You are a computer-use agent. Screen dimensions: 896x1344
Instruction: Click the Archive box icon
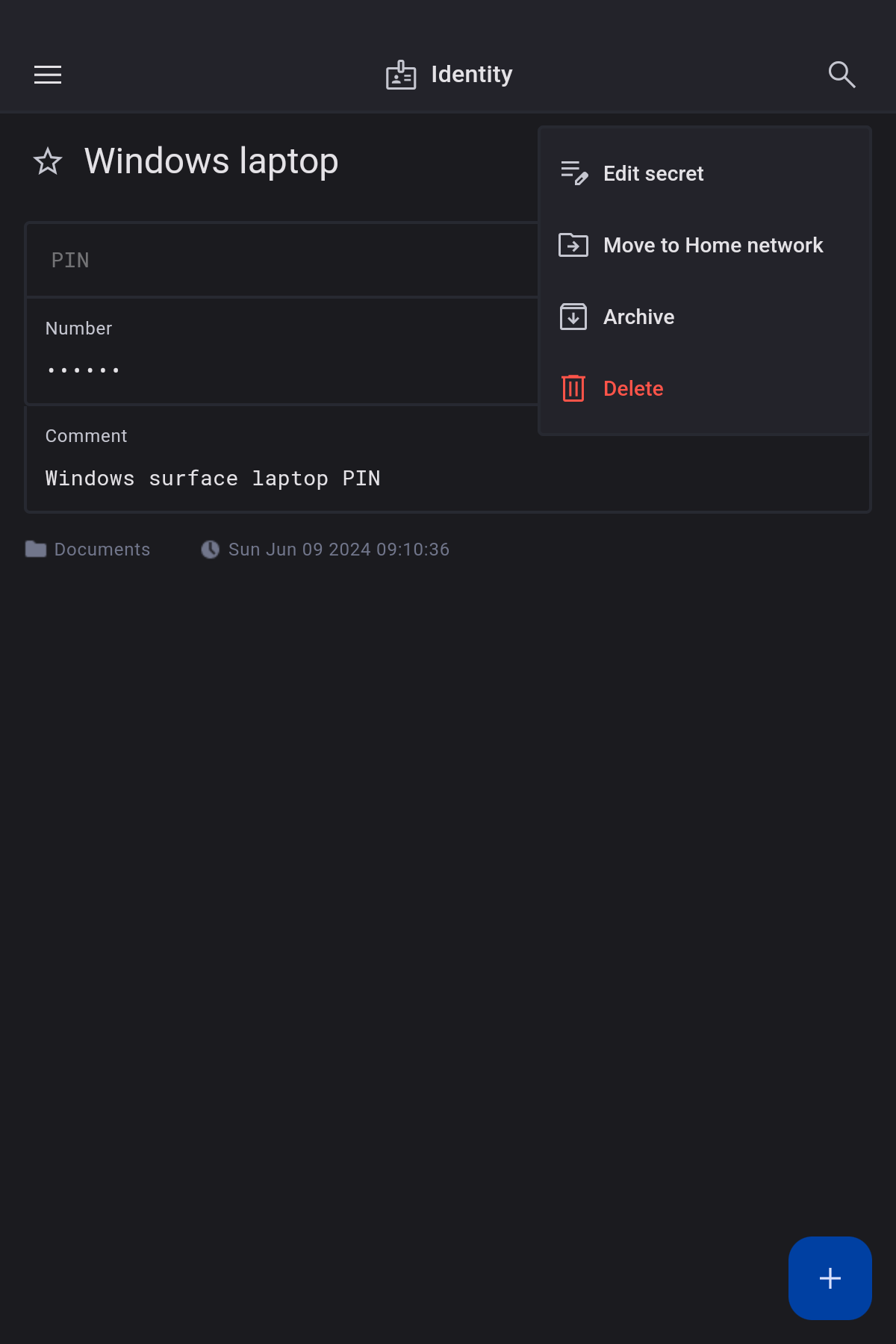(x=573, y=317)
